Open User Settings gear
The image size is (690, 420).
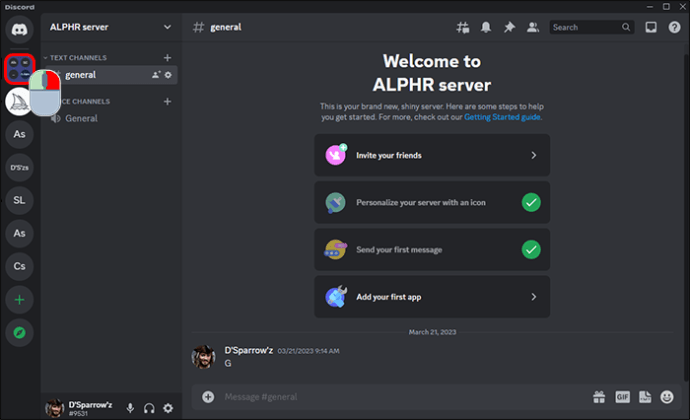click(x=168, y=408)
